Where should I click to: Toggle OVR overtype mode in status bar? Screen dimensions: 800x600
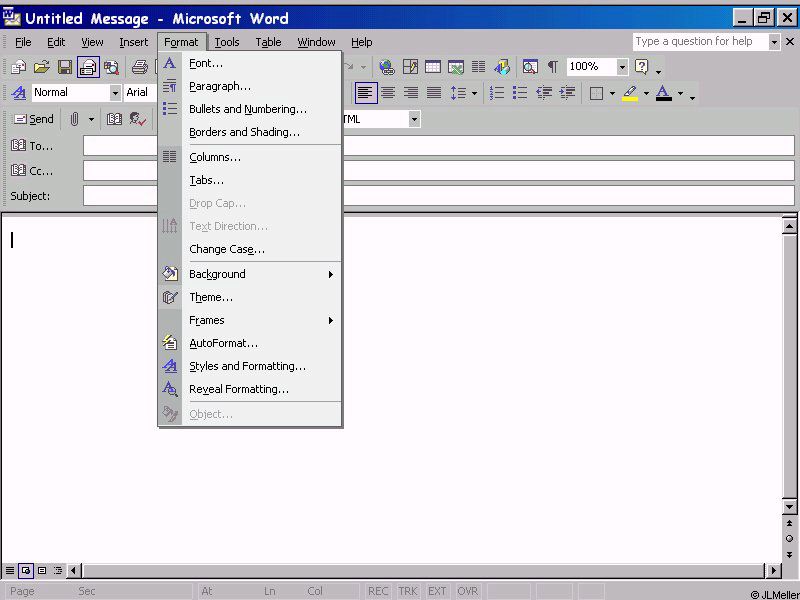pos(467,591)
